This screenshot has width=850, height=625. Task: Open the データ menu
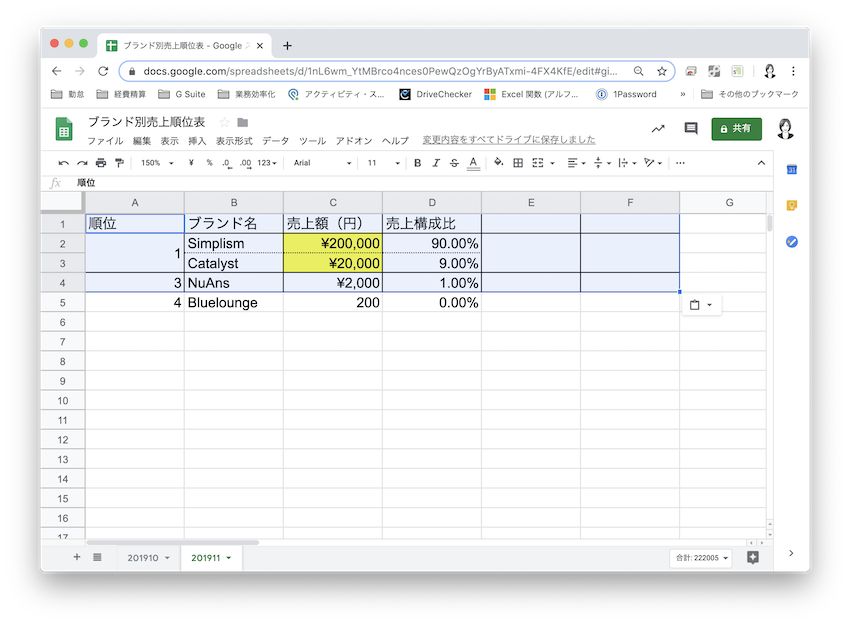[275, 141]
